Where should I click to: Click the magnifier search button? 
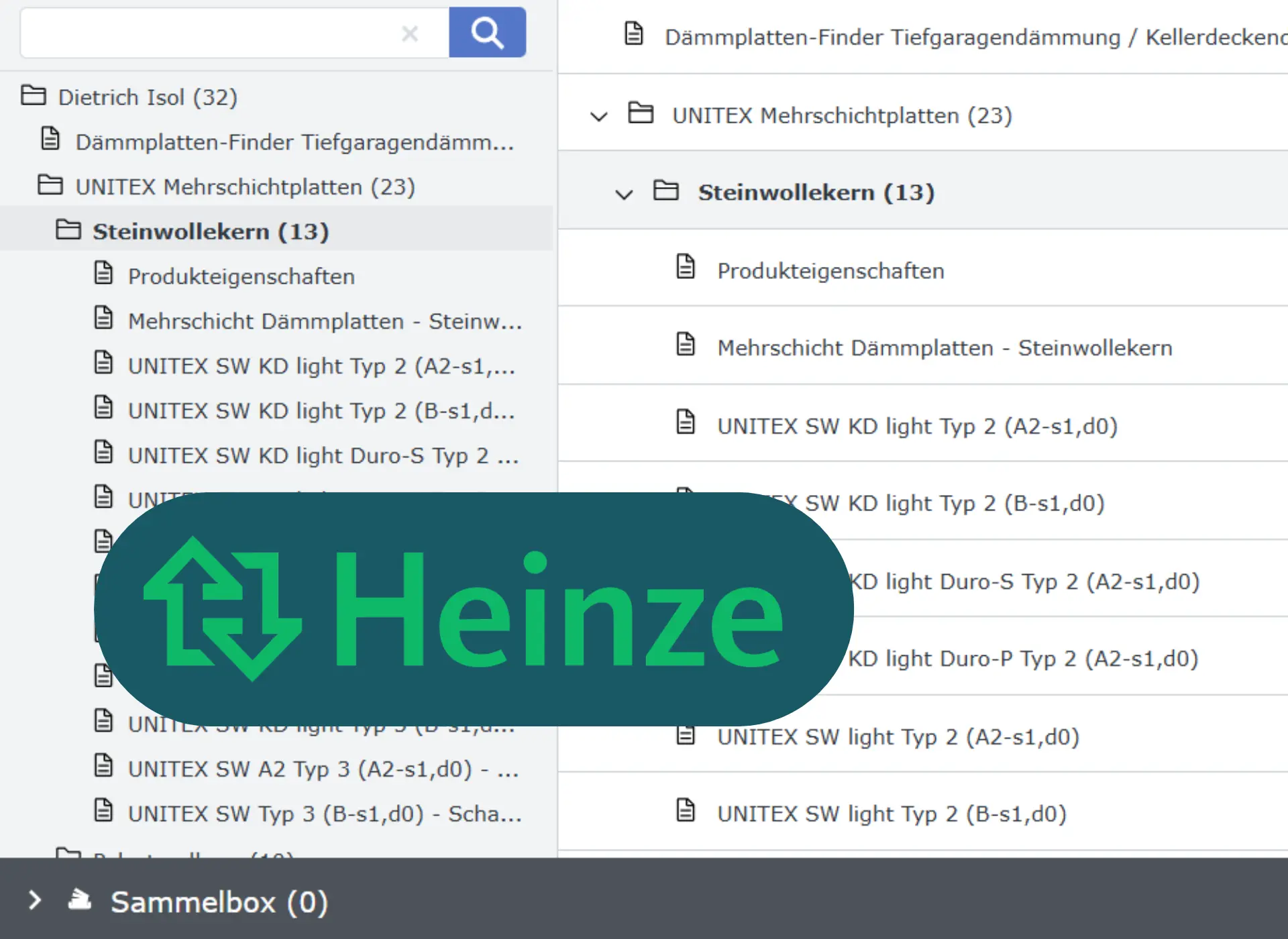click(x=487, y=32)
